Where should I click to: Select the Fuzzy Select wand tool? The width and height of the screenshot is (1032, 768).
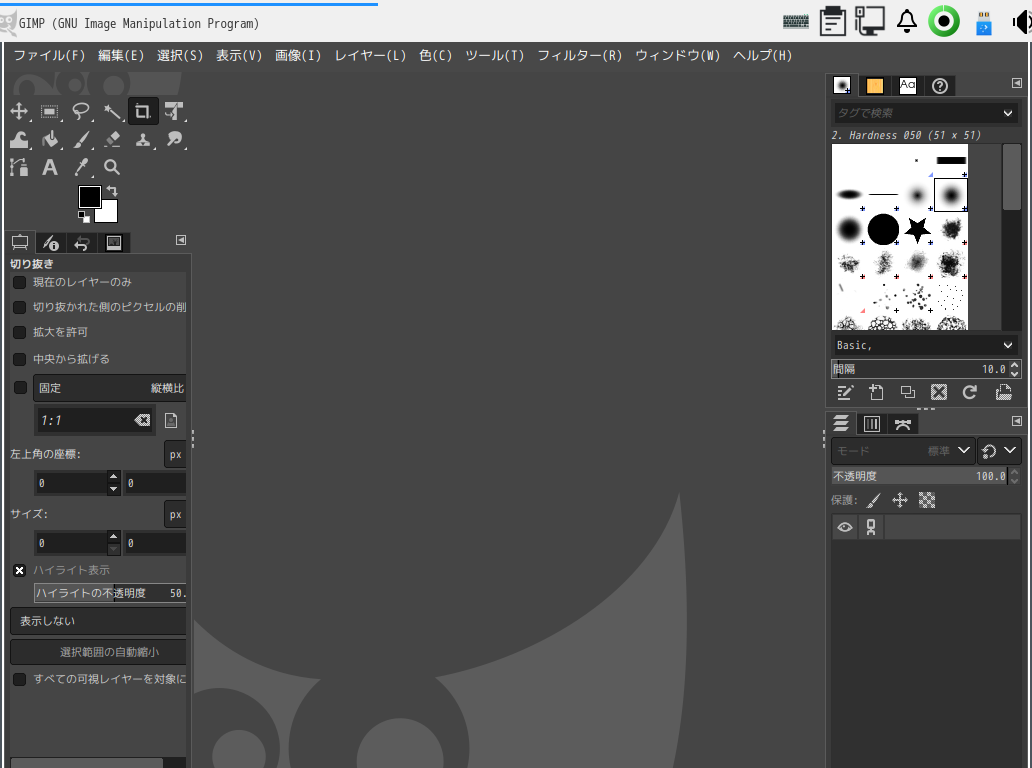click(112, 111)
